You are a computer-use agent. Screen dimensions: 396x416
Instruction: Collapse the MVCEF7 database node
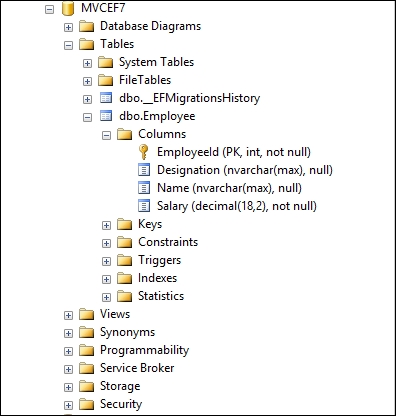49,9
